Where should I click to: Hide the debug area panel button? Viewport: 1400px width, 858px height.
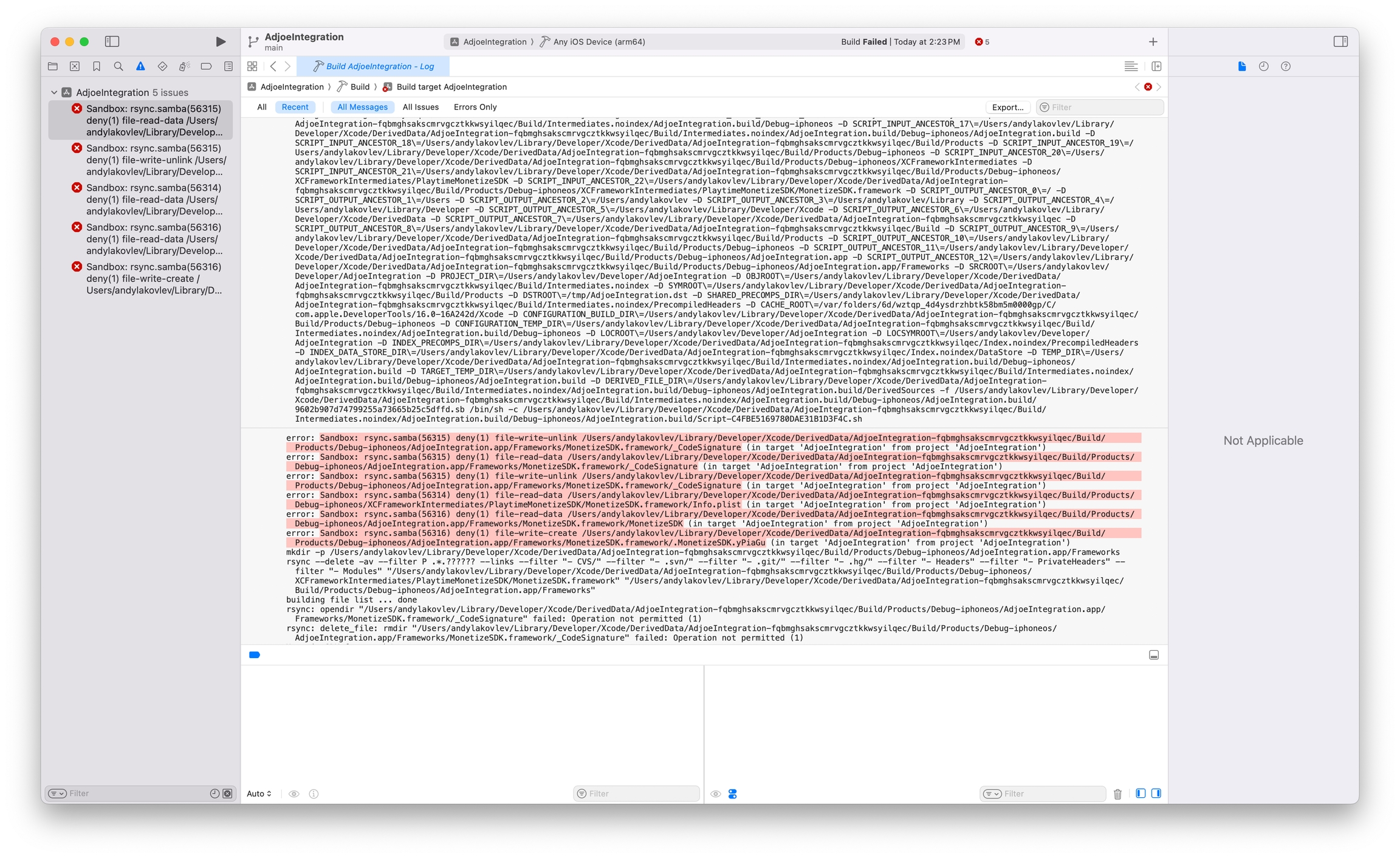click(1154, 655)
